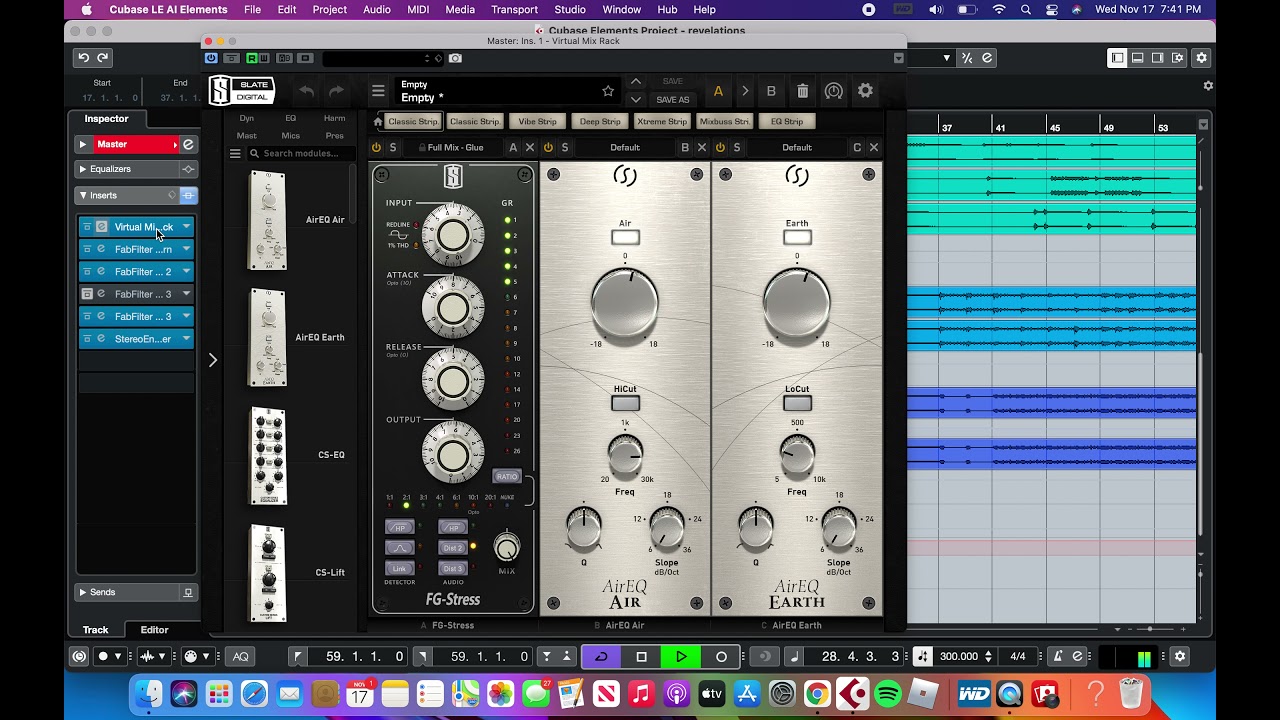Open the Spotify icon in the Dock
The width and height of the screenshot is (1280, 720).
[888, 693]
